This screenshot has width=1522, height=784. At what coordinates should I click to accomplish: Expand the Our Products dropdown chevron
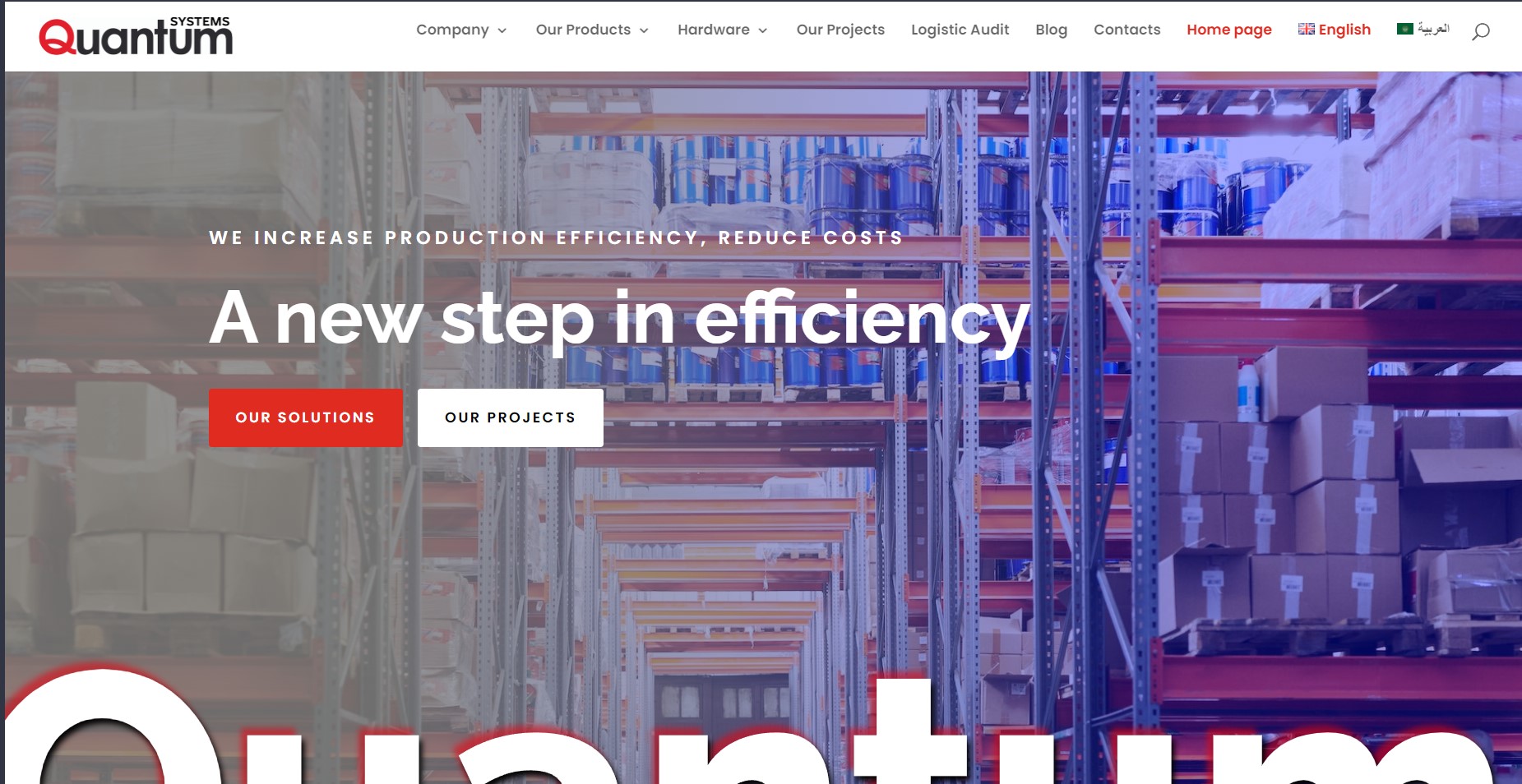644,30
